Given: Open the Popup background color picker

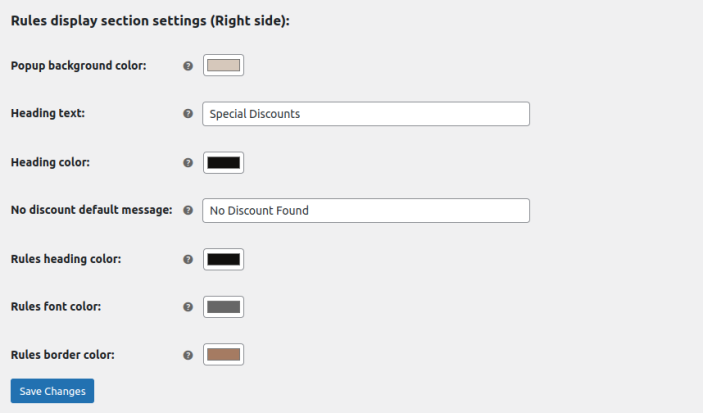Looking at the screenshot, I should (x=223, y=66).
